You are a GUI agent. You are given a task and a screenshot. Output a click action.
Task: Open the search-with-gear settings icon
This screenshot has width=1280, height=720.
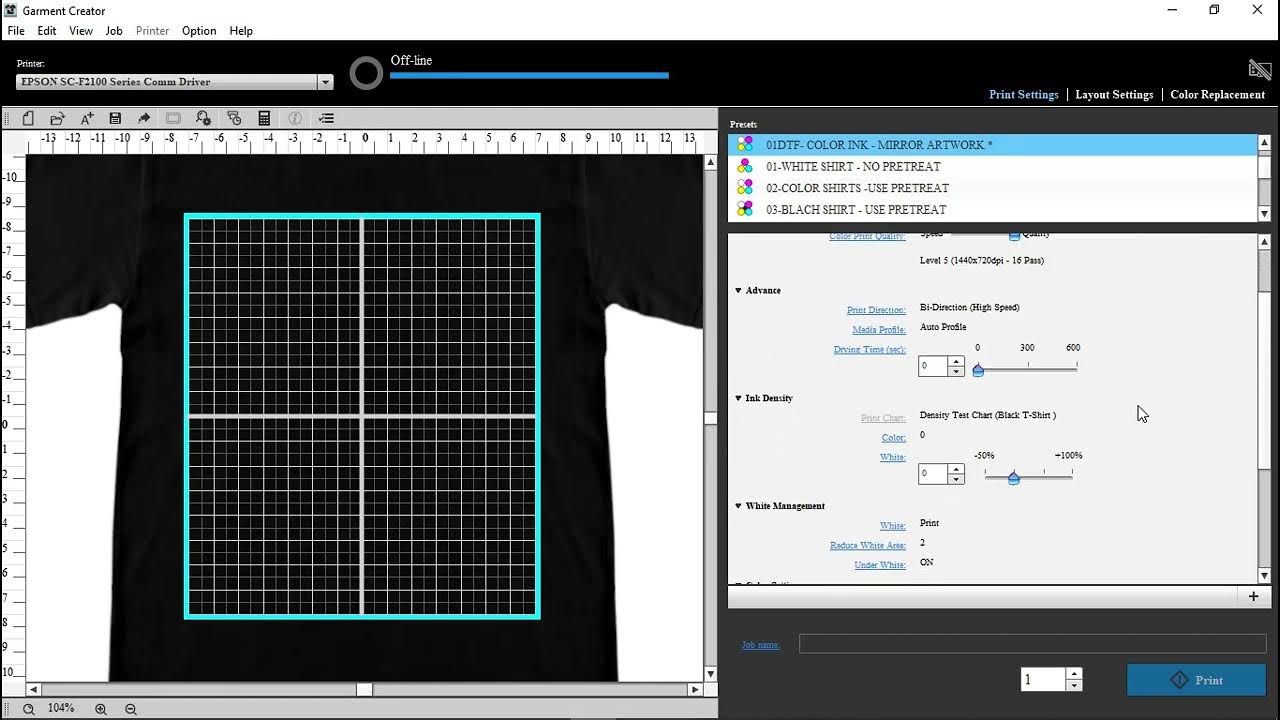[203, 118]
